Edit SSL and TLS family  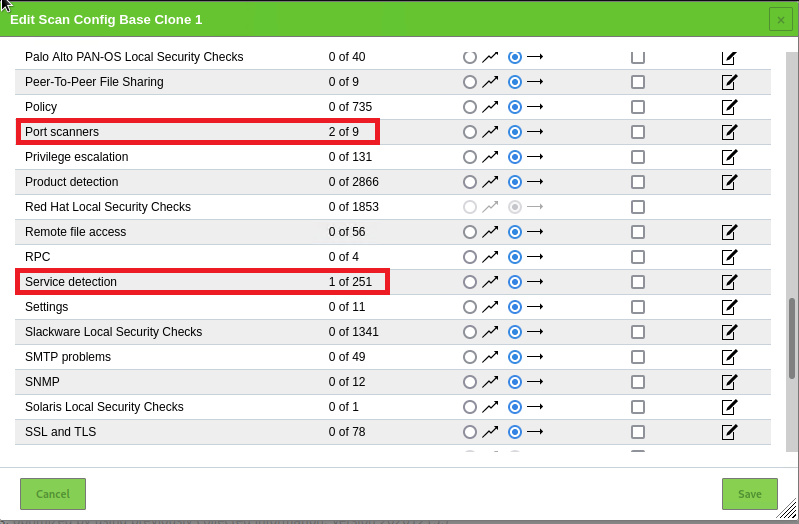[x=729, y=432]
